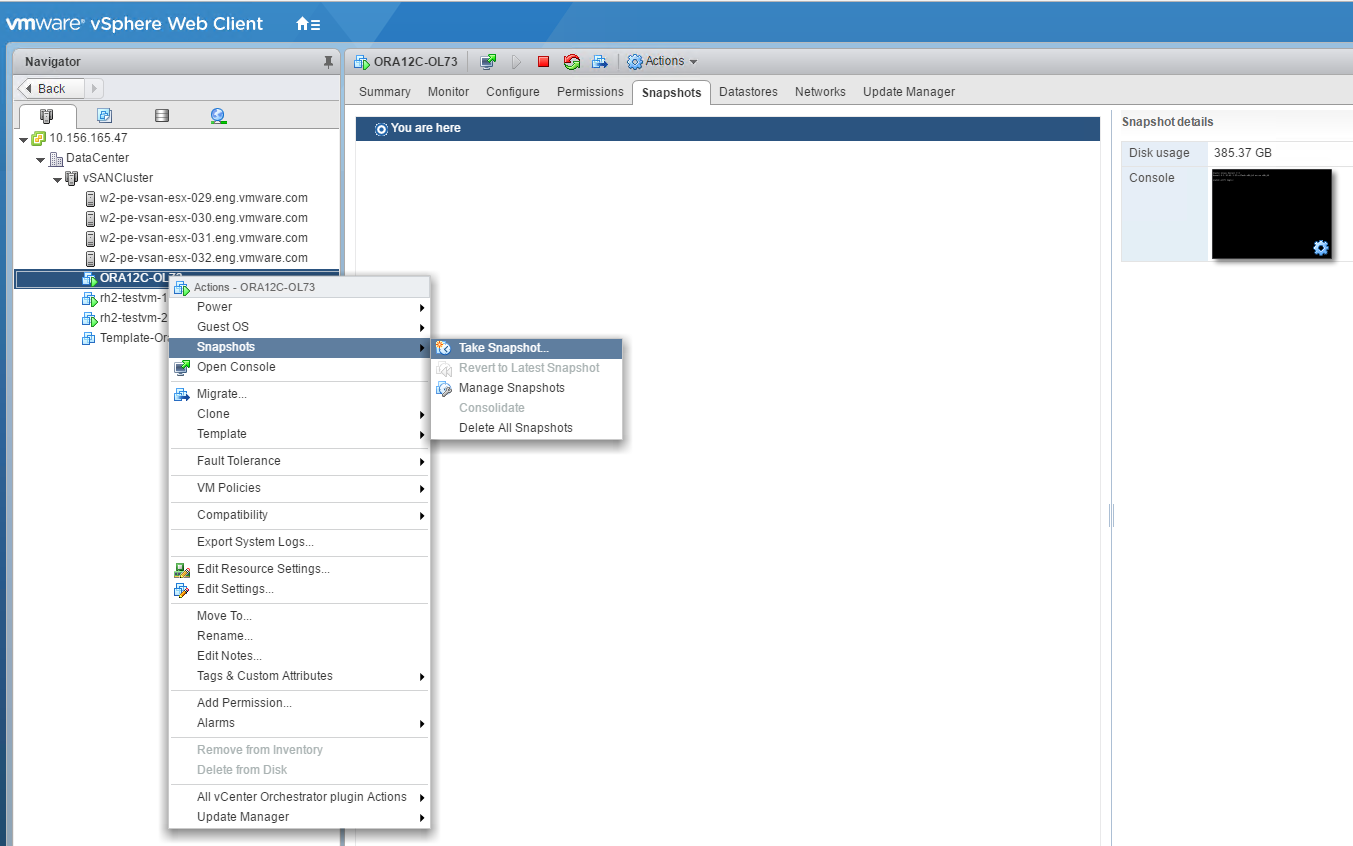Collapse the vSANCluster tree node
This screenshot has width=1353, height=846.
click(58, 179)
